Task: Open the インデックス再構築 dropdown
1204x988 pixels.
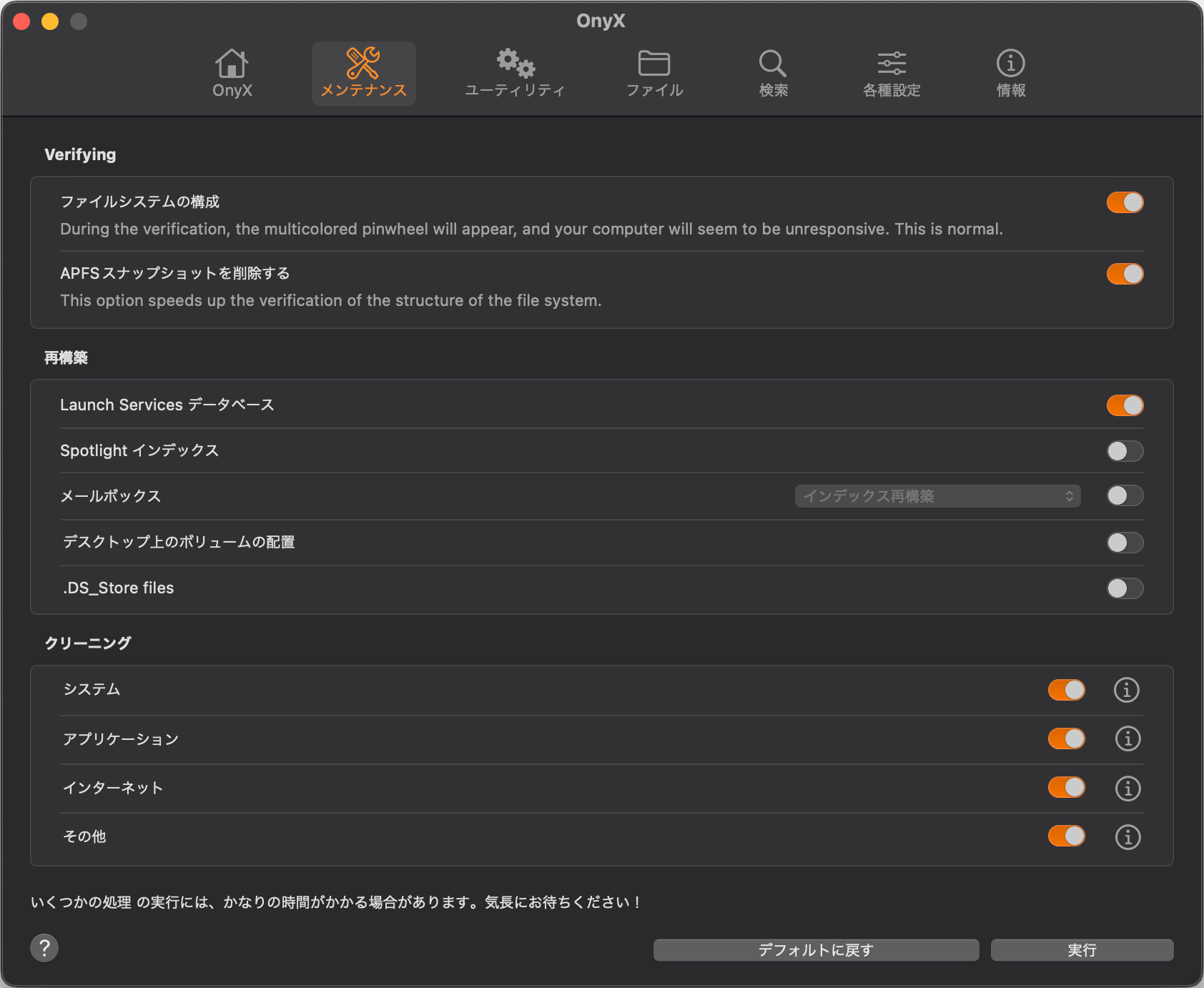Action: coord(937,496)
